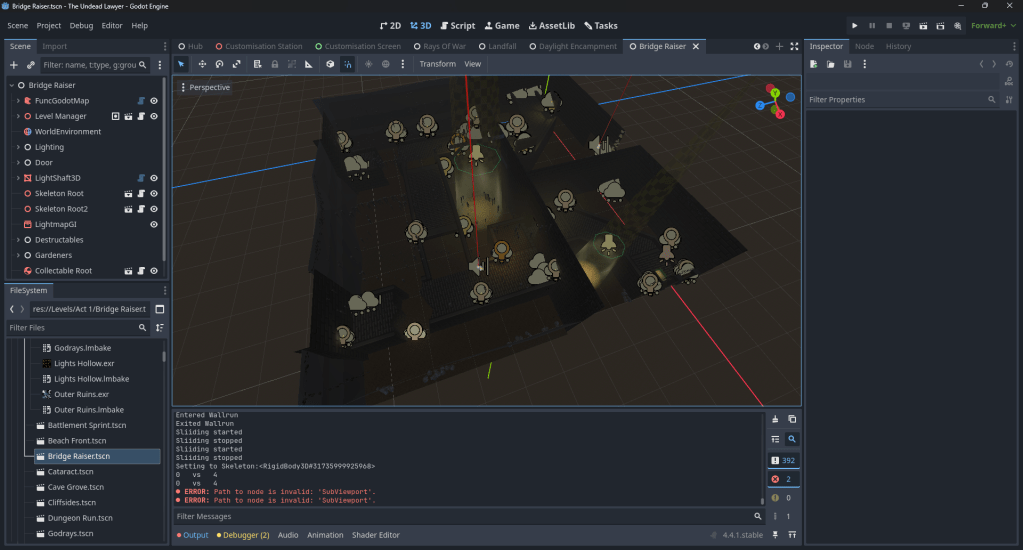Click the Lock selected node icon
The height and width of the screenshot is (550, 1023).
click(x=274, y=64)
